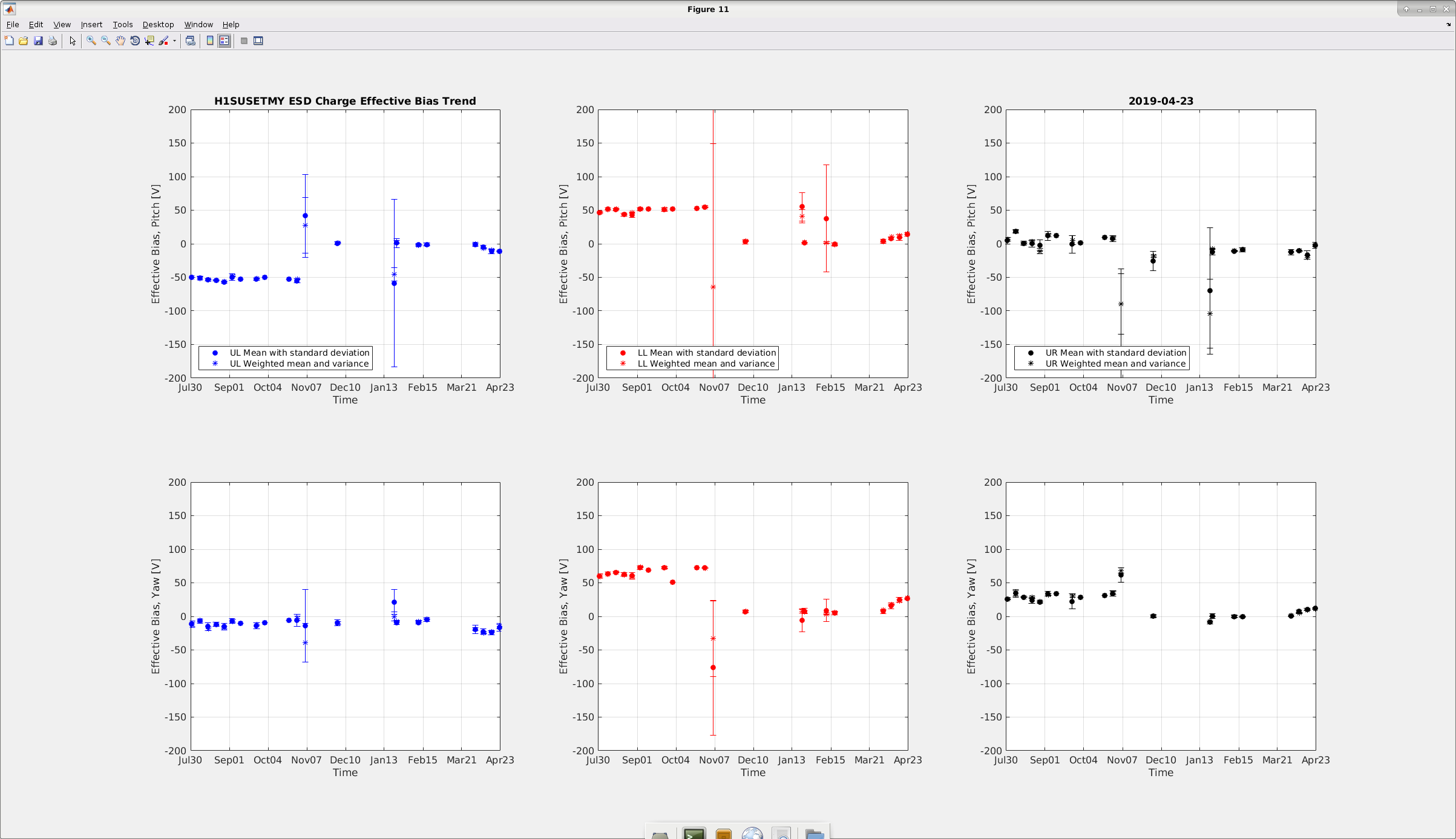Select the Zoom In tool
The height and width of the screenshot is (839, 1456).
click(91, 41)
